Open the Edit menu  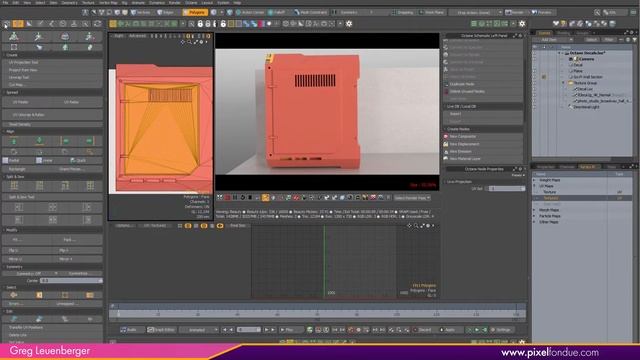(x=16, y=2)
